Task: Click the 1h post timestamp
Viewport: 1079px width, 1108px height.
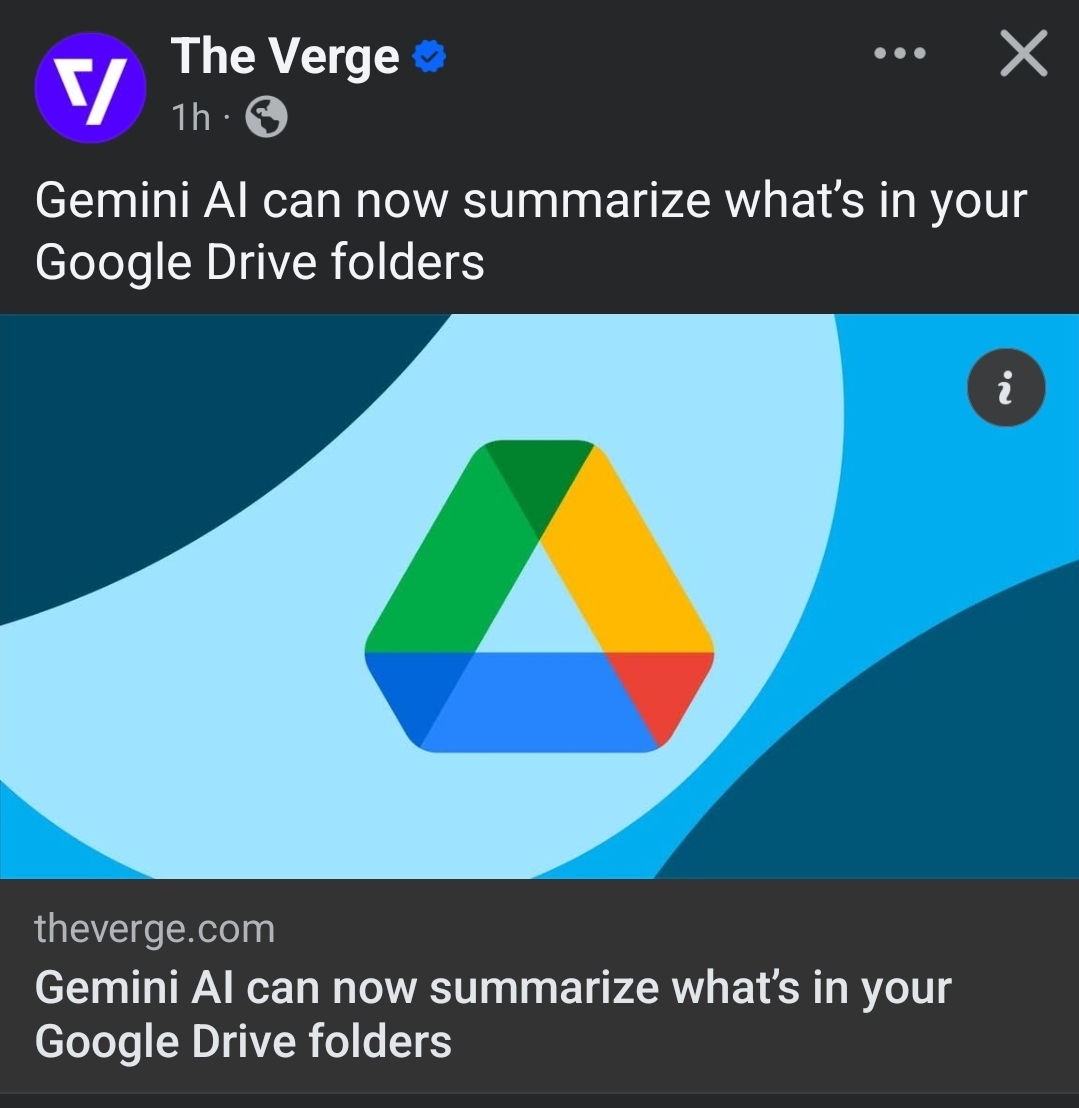Action: point(191,118)
